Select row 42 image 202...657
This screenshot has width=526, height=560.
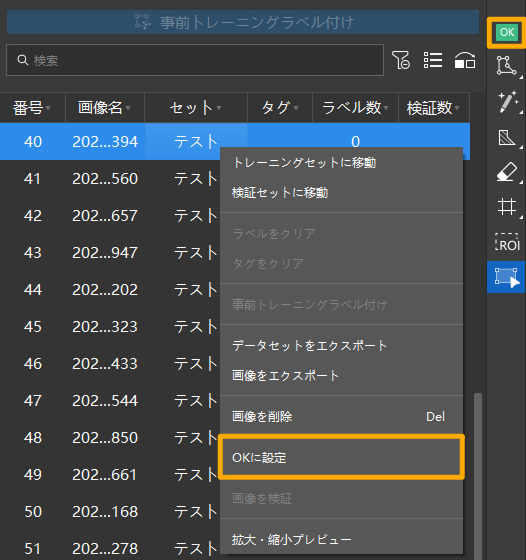pos(105,216)
